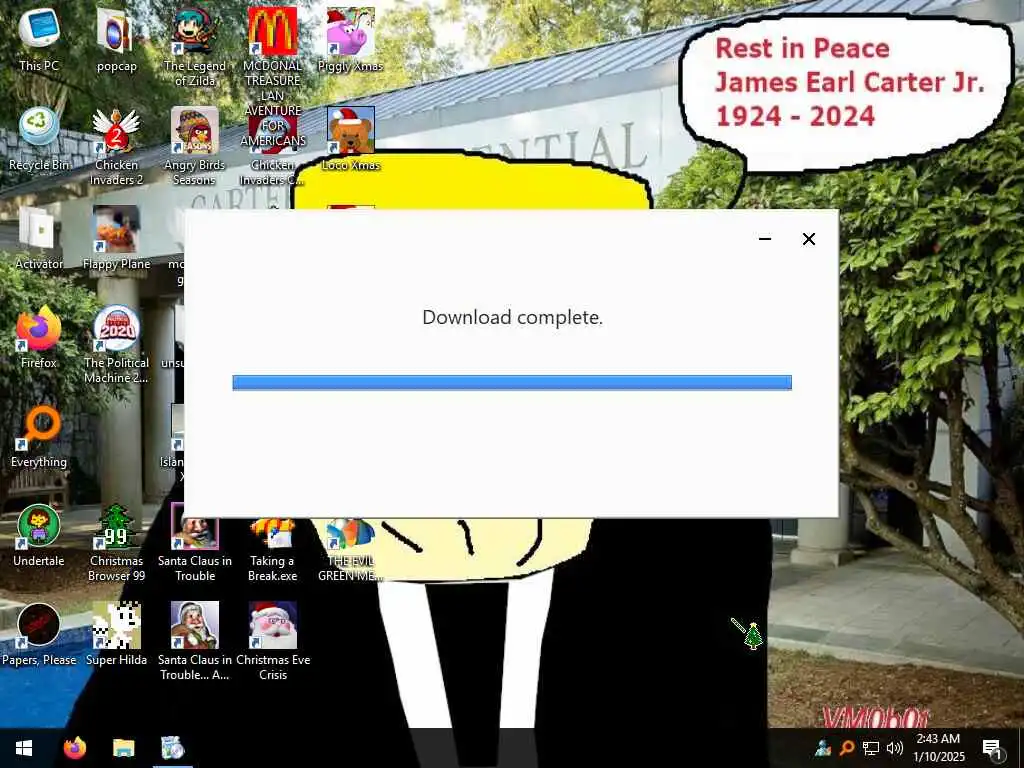This screenshot has width=1024, height=768.
Task: Click the Everything magnifier tray icon
Action: point(846,748)
